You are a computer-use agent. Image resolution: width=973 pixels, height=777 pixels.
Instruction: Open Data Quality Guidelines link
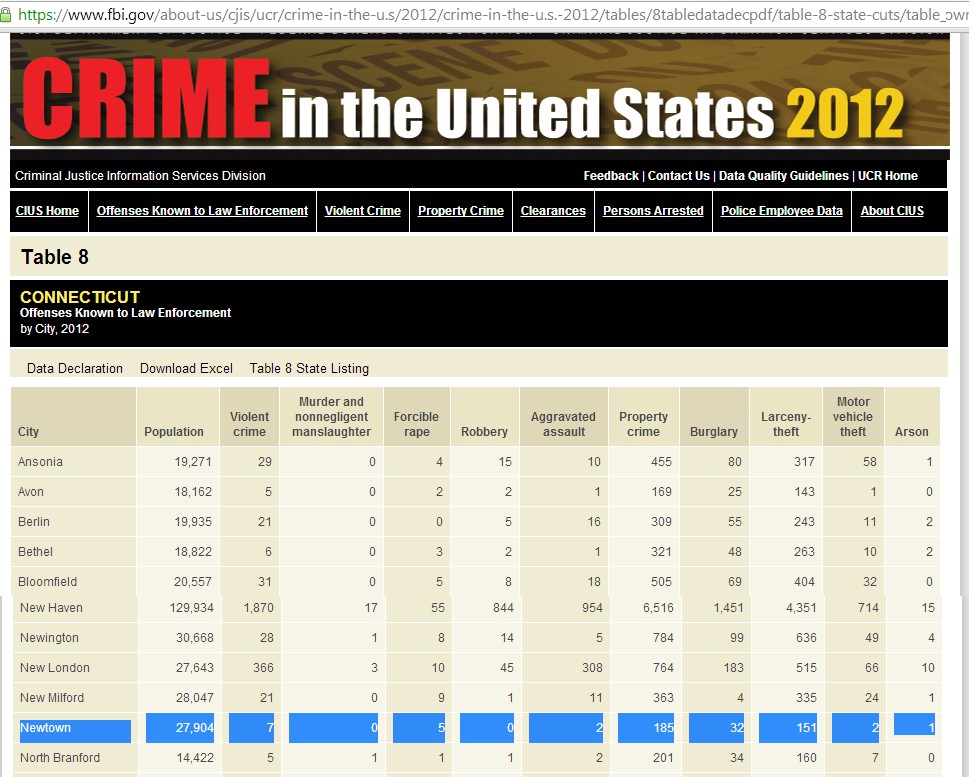[783, 176]
